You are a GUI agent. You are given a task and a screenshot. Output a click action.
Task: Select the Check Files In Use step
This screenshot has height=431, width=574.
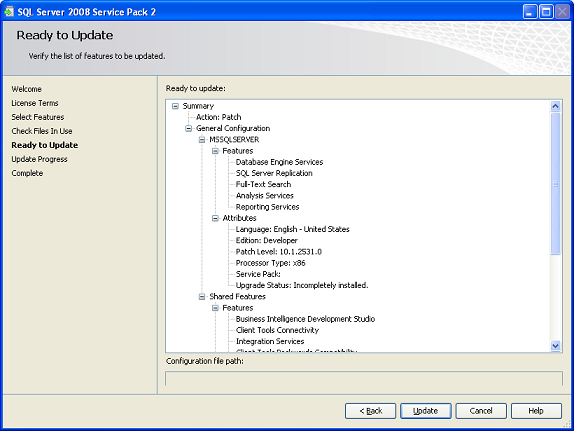pyautogui.click(x=42, y=131)
